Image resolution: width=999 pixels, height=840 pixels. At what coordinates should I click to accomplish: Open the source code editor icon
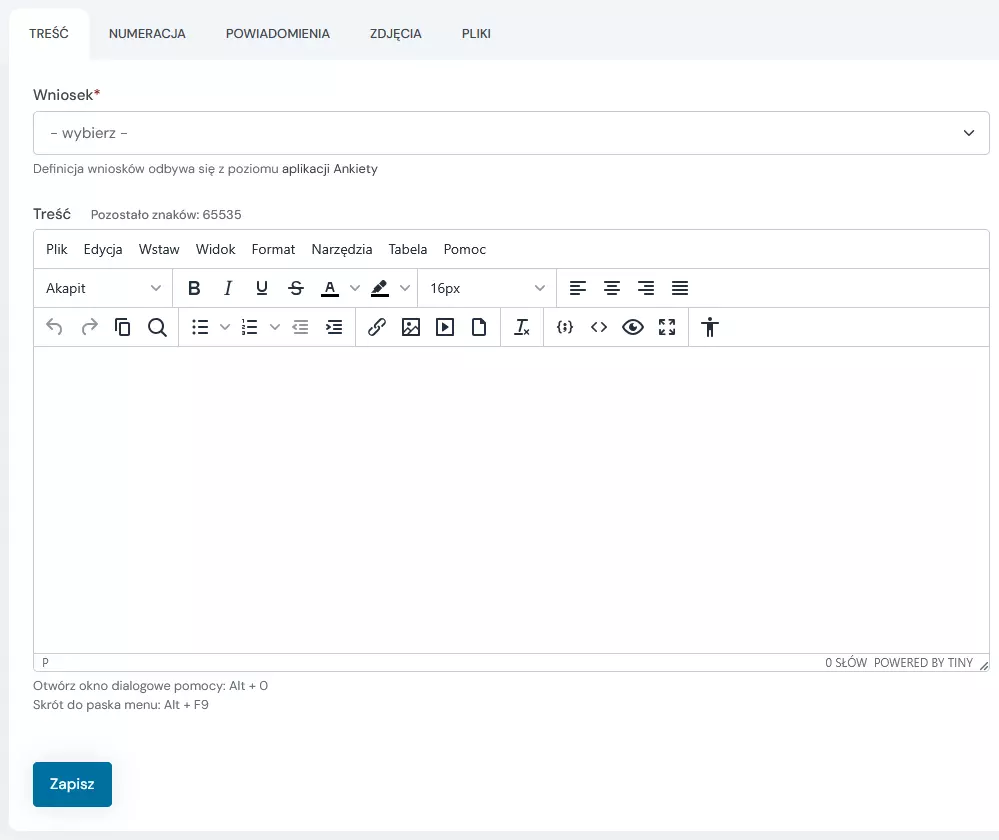point(599,327)
